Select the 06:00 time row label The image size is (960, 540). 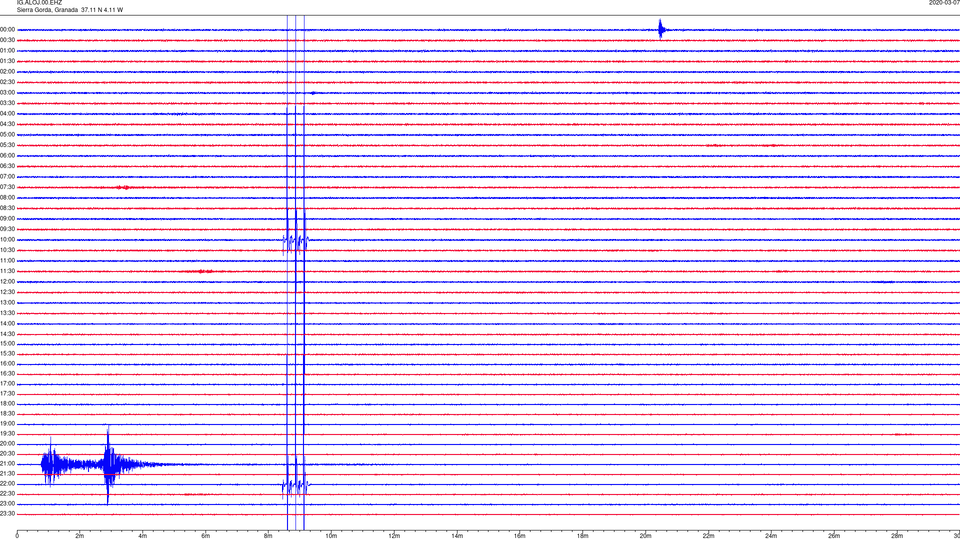(8, 156)
